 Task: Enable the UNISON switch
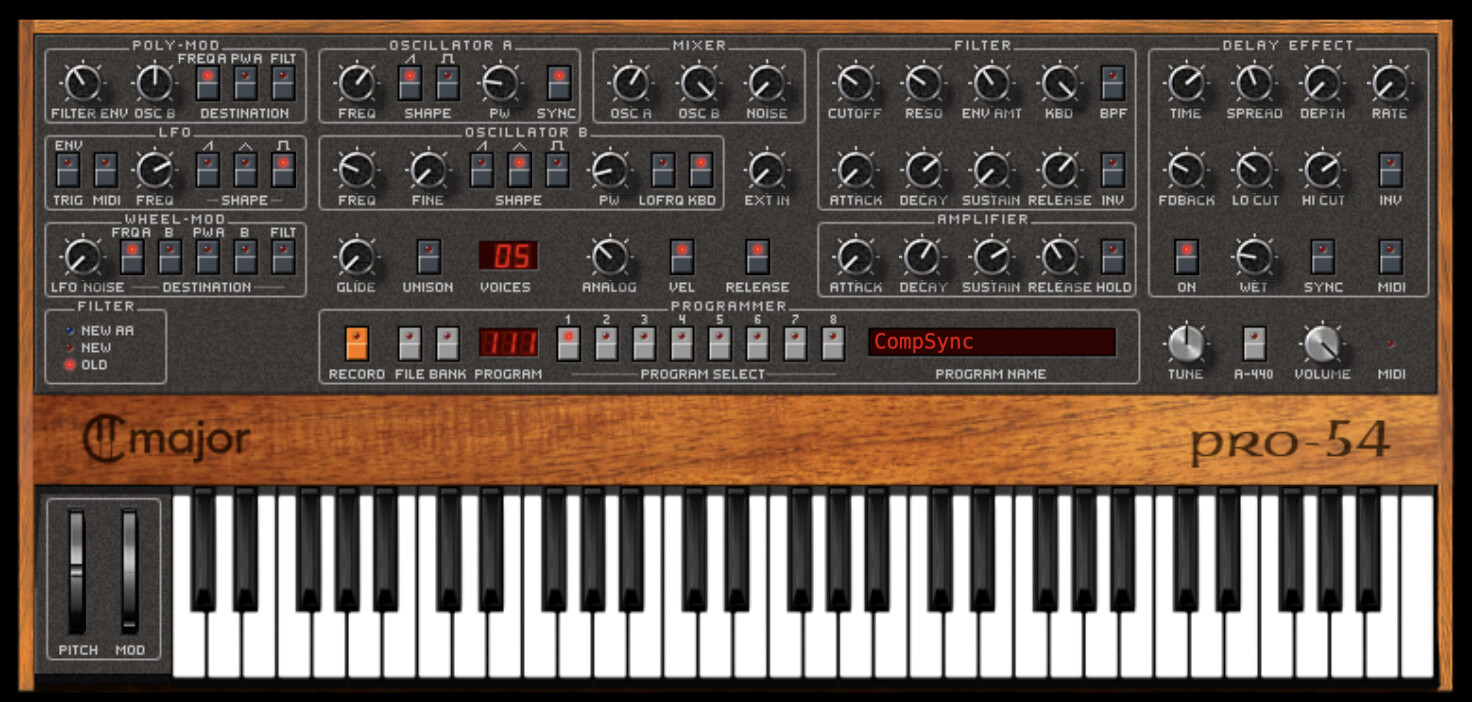pos(428,257)
